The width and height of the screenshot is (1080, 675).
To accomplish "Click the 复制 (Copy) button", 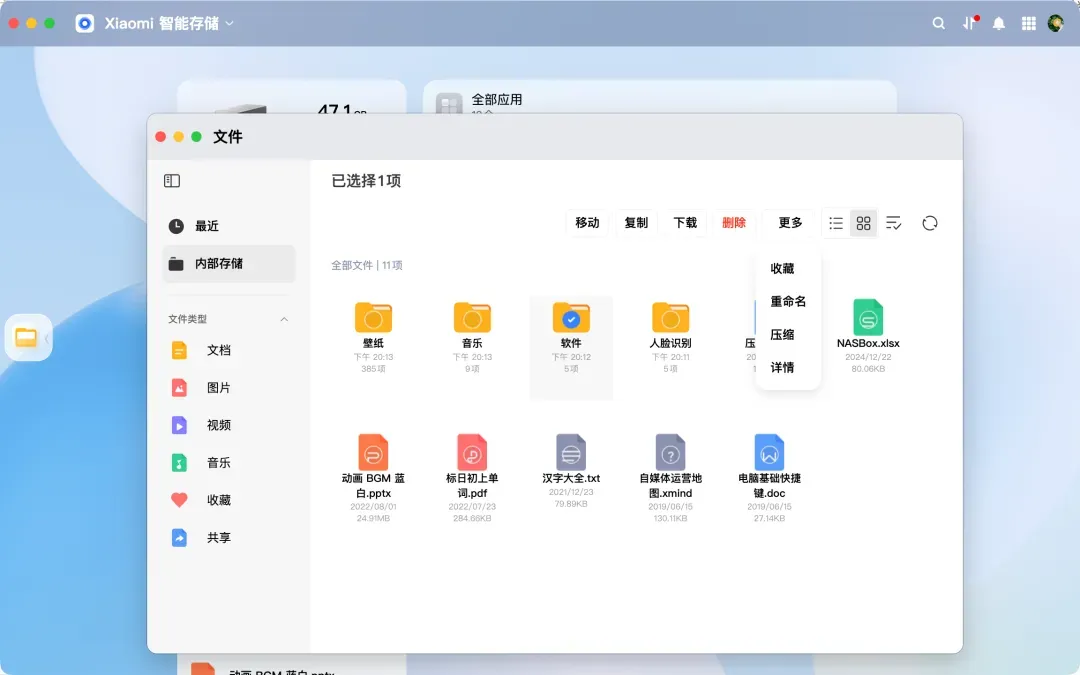I will [636, 223].
